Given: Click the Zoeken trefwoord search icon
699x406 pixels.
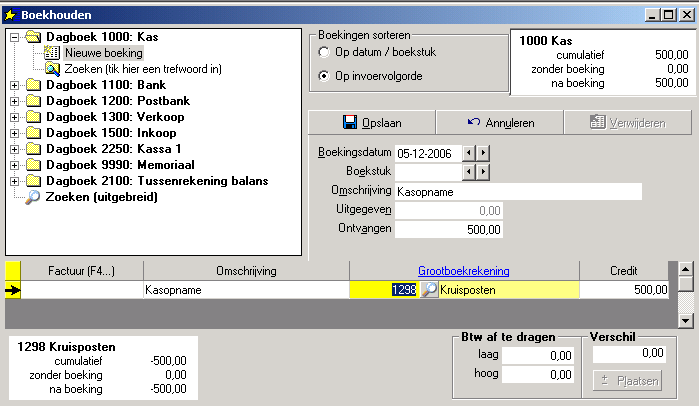Looking at the screenshot, I should 53,69.
